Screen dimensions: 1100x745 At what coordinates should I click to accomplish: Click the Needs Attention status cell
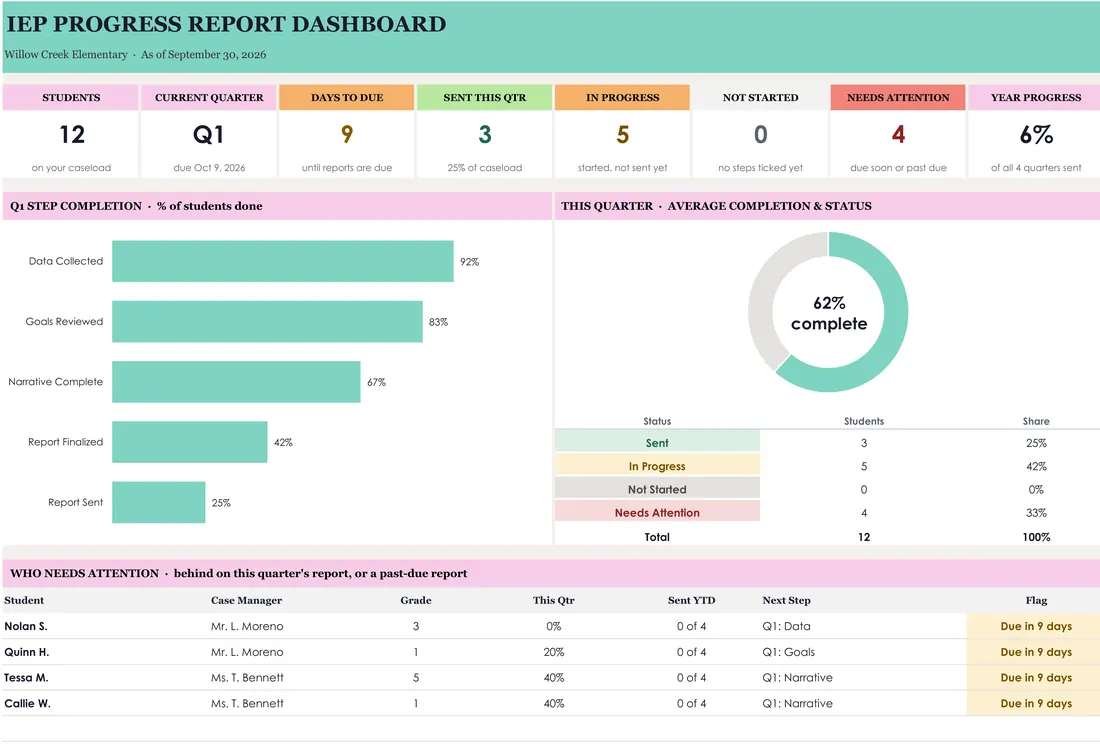click(x=657, y=512)
